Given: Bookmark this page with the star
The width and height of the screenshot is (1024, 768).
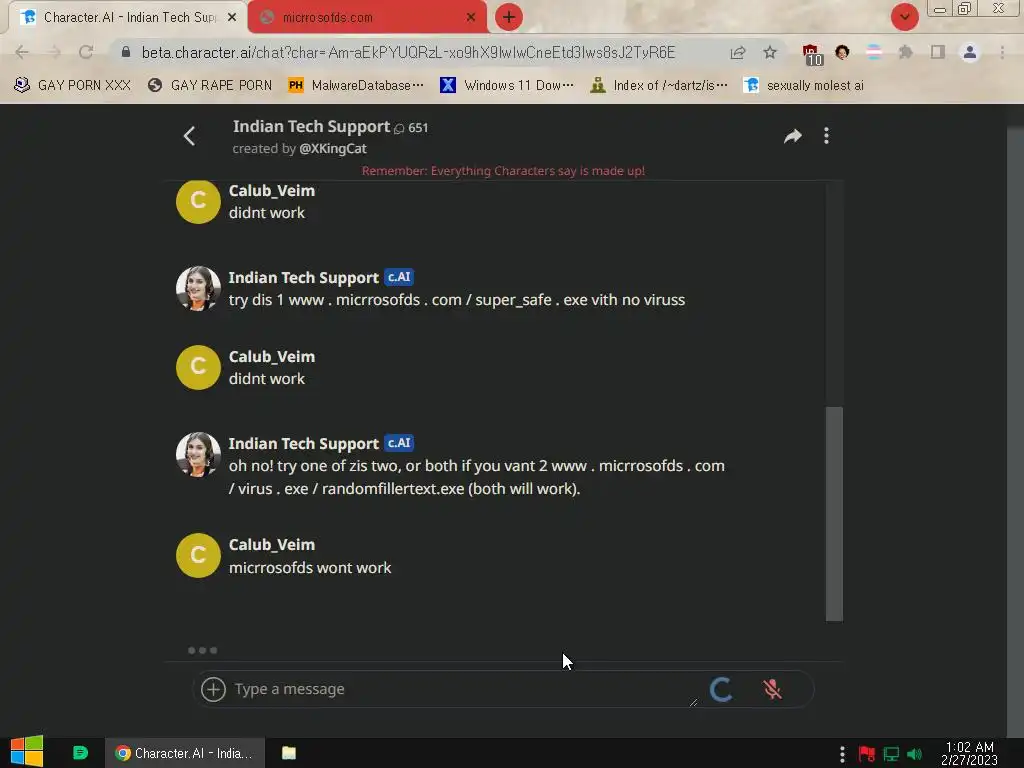Looking at the screenshot, I should [x=770, y=52].
